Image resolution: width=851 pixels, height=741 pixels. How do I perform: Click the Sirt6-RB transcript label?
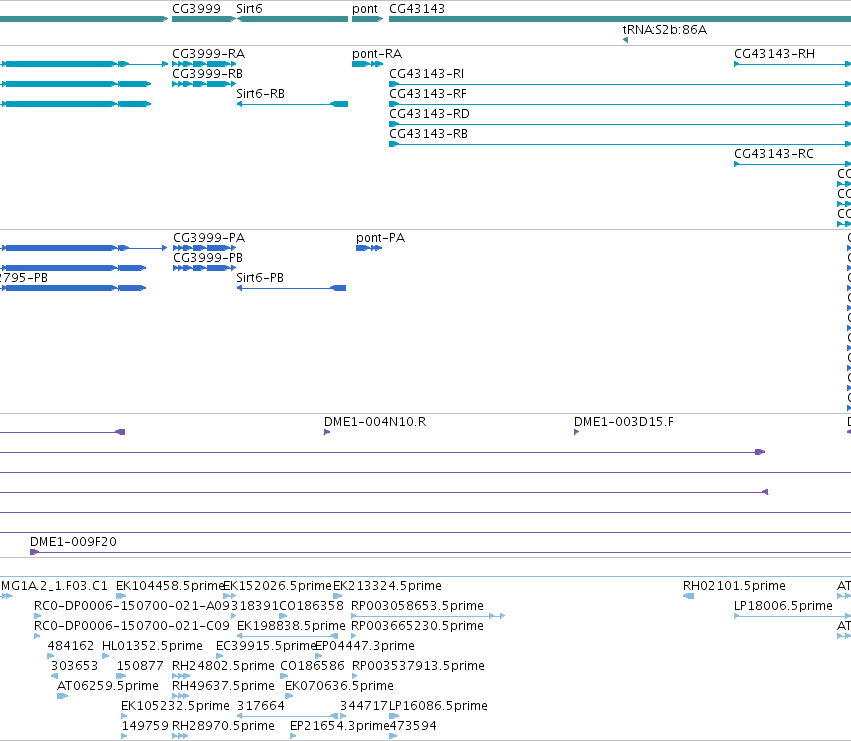(261, 94)
